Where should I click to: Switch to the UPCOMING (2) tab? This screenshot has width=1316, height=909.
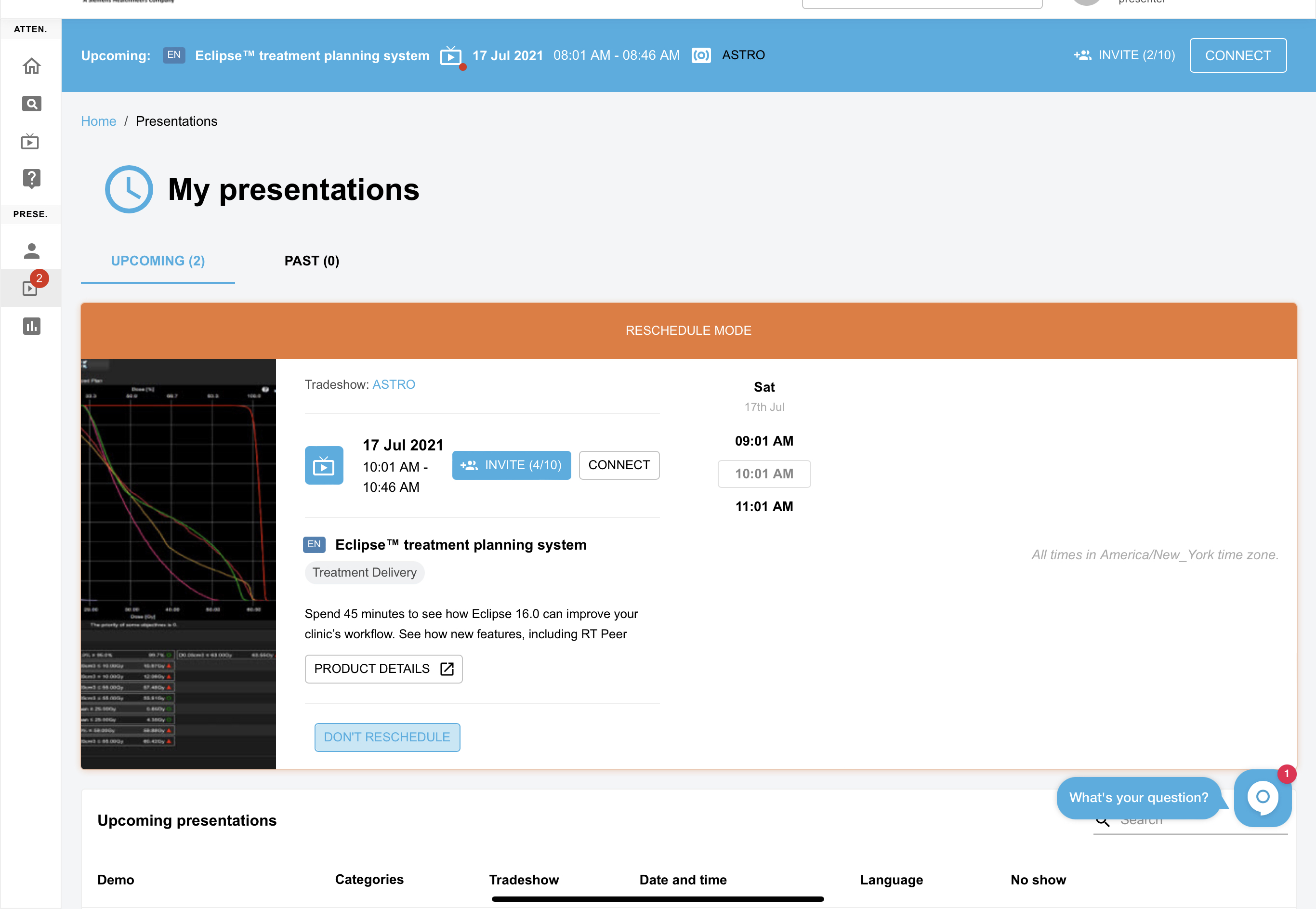[x=158, y=261]
